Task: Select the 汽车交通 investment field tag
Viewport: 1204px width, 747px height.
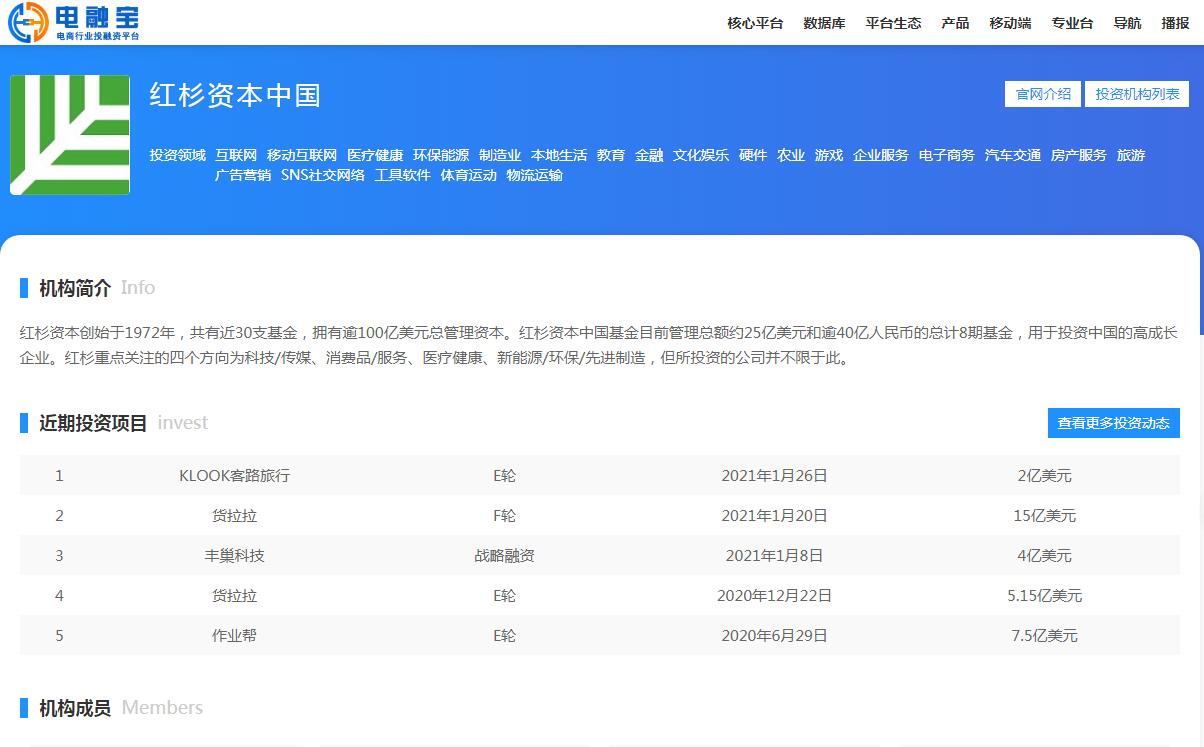Action: (x=1013, y=155)
